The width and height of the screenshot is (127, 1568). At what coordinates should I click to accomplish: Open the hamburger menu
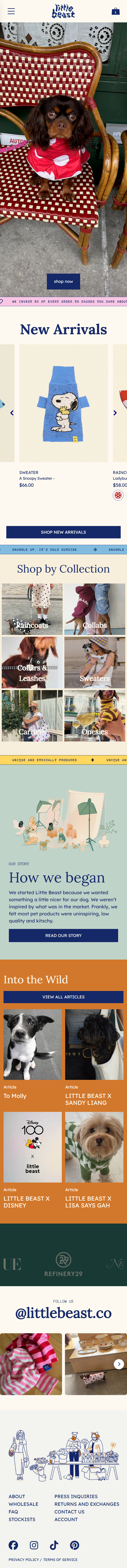pyautogui.click(x=11, y=11)
